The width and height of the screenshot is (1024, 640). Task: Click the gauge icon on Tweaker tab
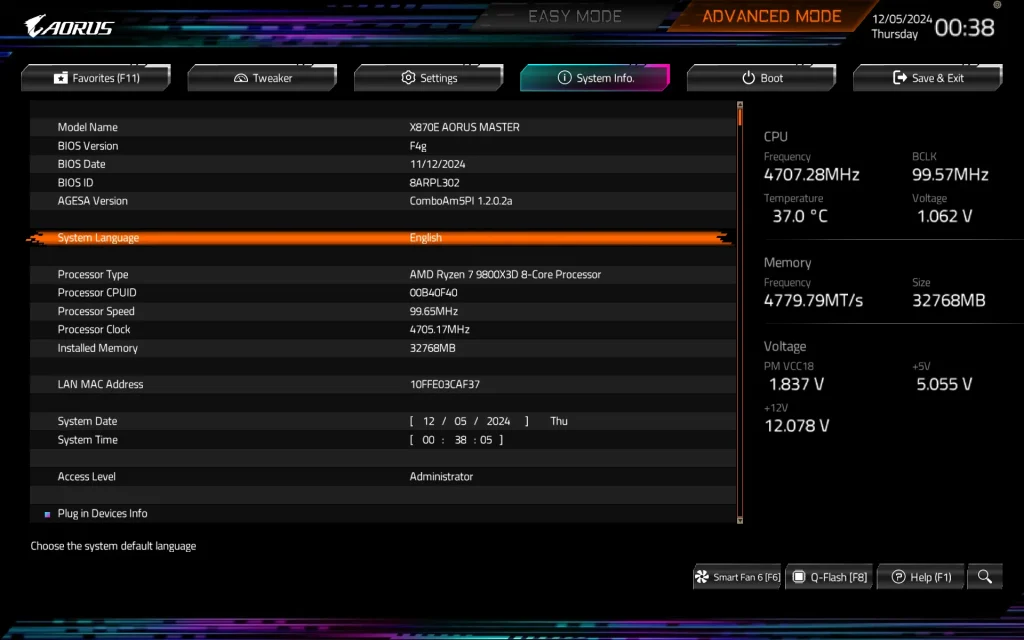tap(239, 78)
